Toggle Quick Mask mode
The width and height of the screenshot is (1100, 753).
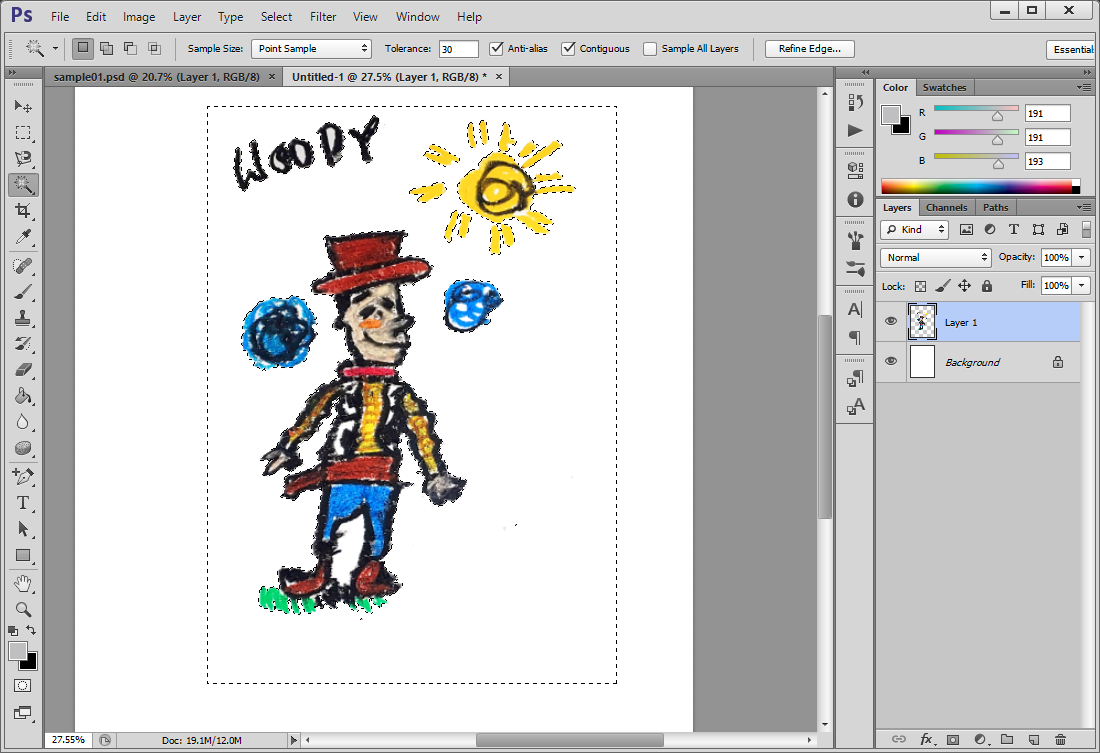(22, 686)
